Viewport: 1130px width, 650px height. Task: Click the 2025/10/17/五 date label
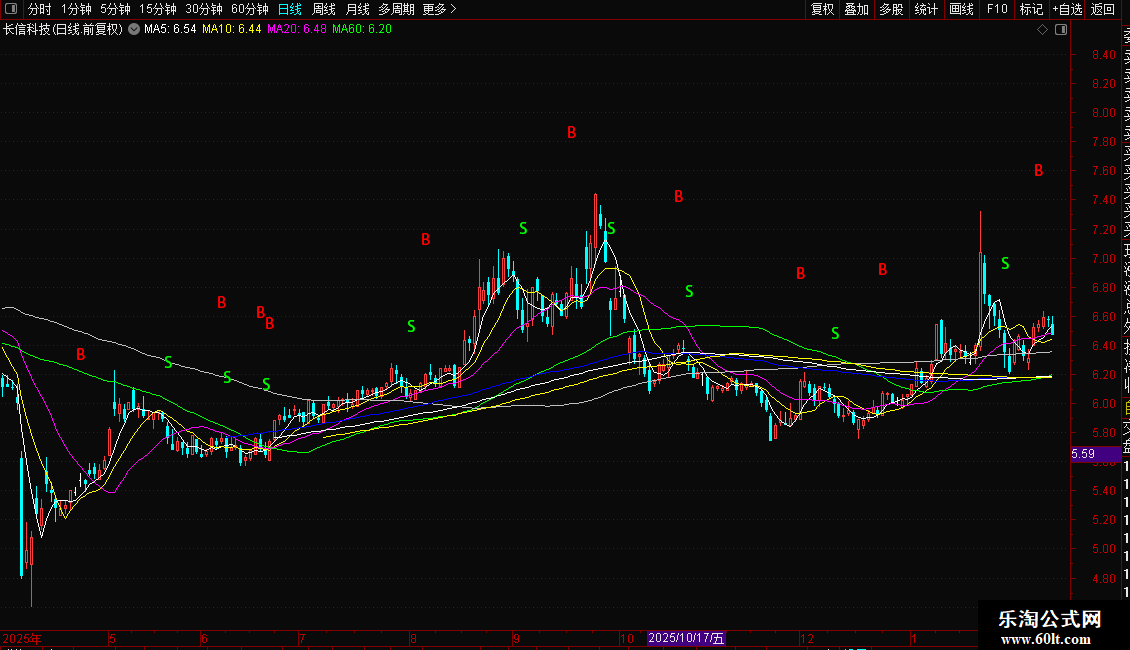[x=686, y=638]
